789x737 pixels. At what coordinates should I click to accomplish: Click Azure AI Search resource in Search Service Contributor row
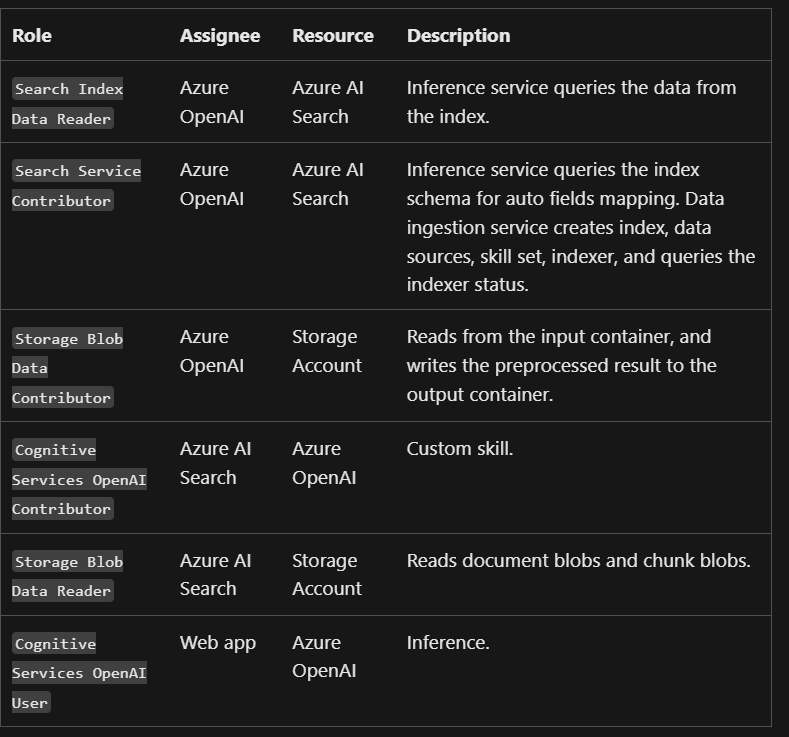328,184
